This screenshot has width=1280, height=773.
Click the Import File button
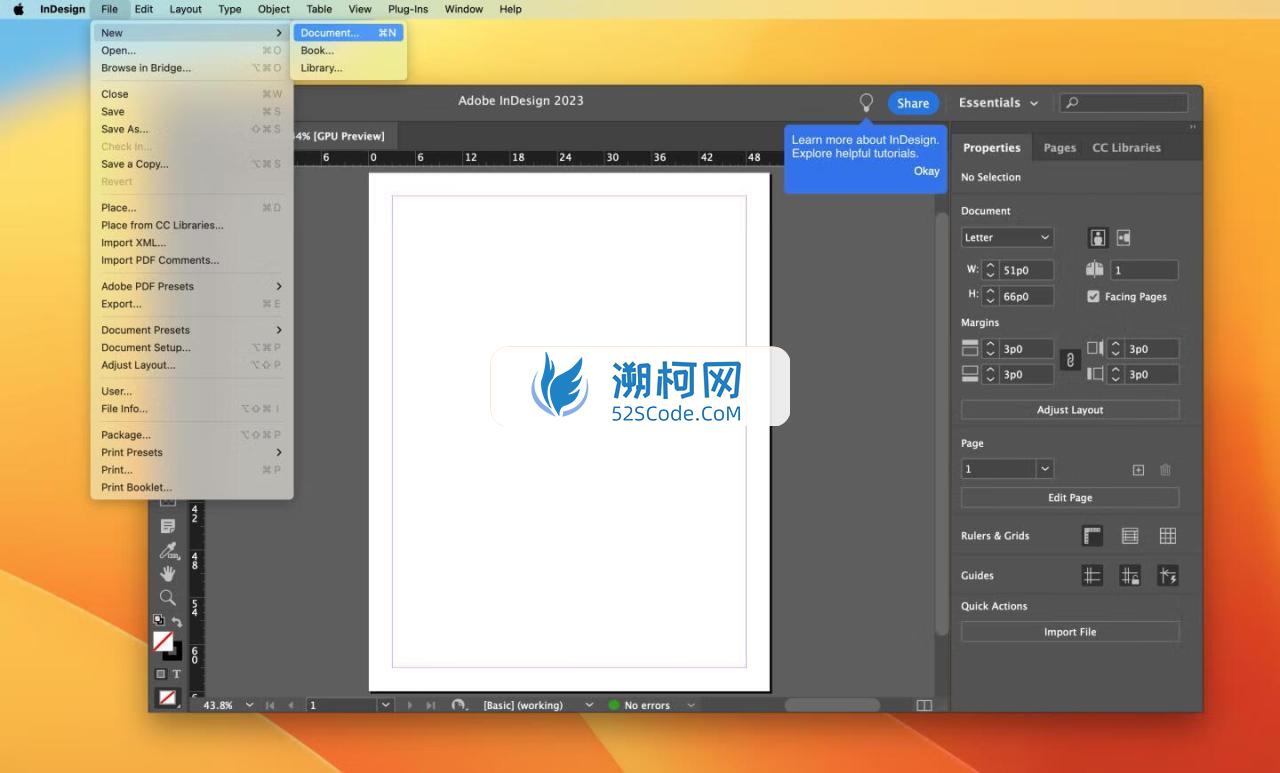(x=1070, y=632)
